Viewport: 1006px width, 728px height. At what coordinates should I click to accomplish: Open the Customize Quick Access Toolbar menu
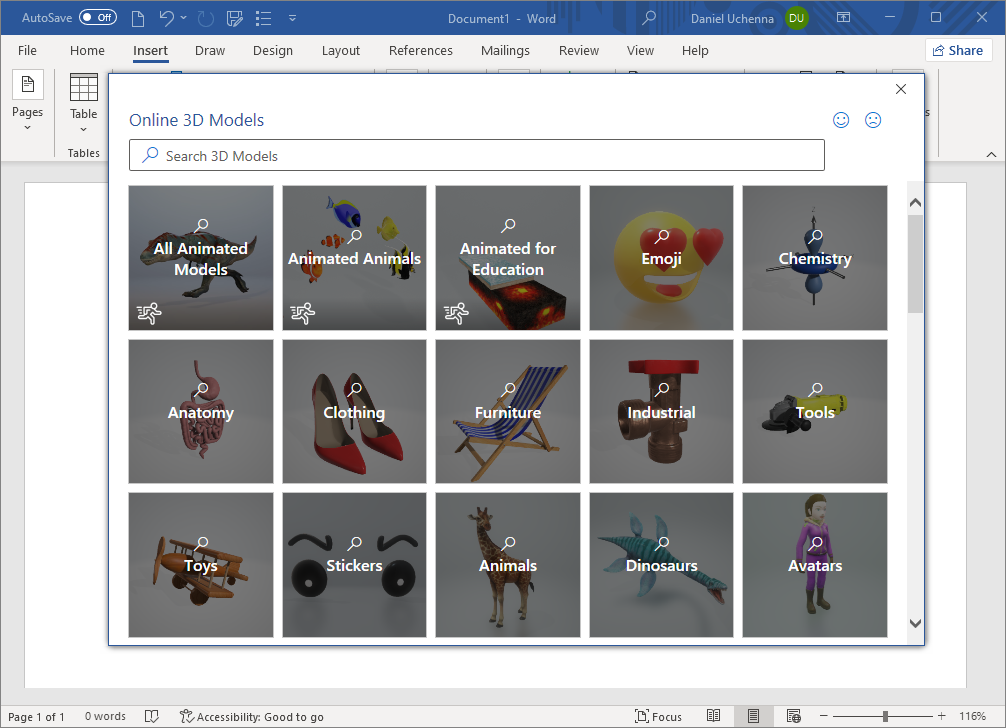[292, 17]
